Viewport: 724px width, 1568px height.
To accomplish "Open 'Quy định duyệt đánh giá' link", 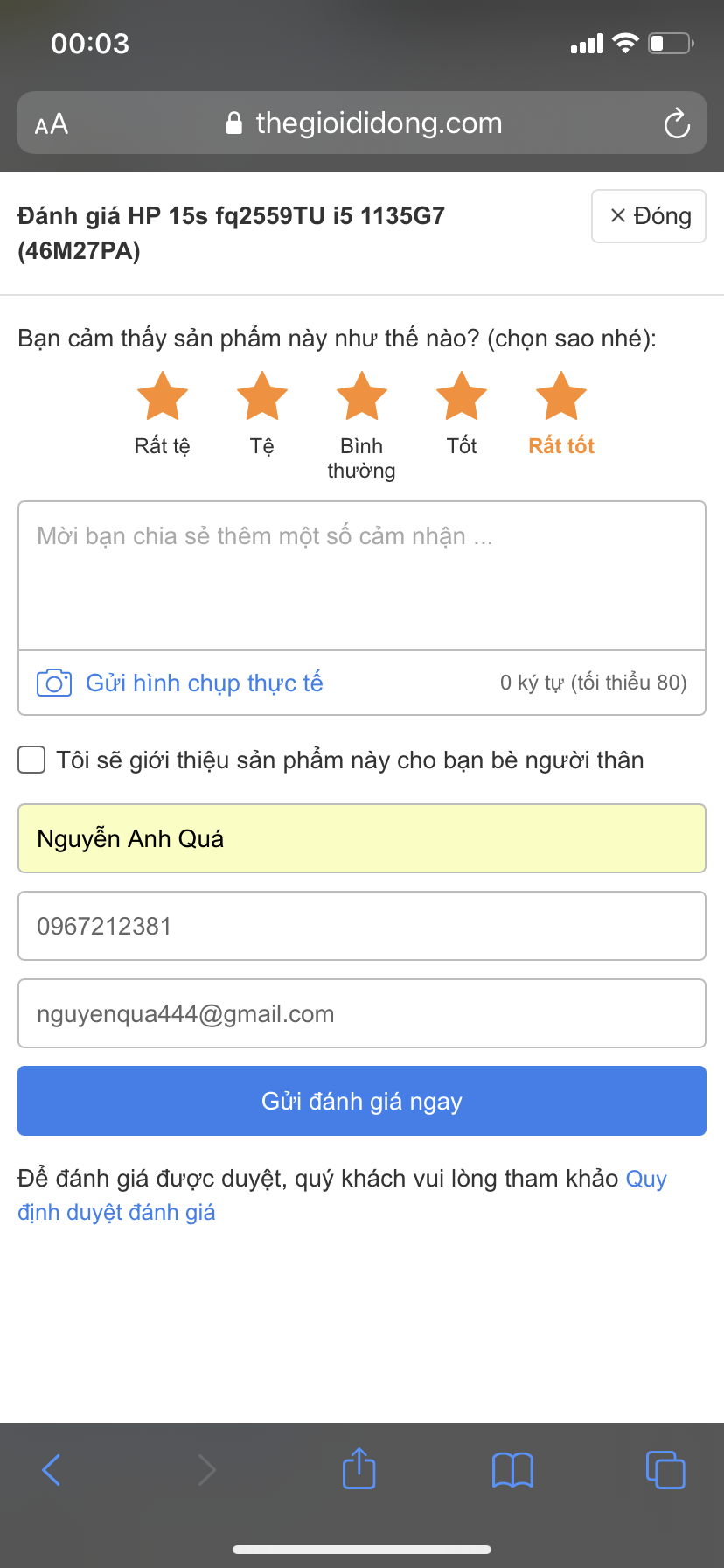I will 116,1212.
